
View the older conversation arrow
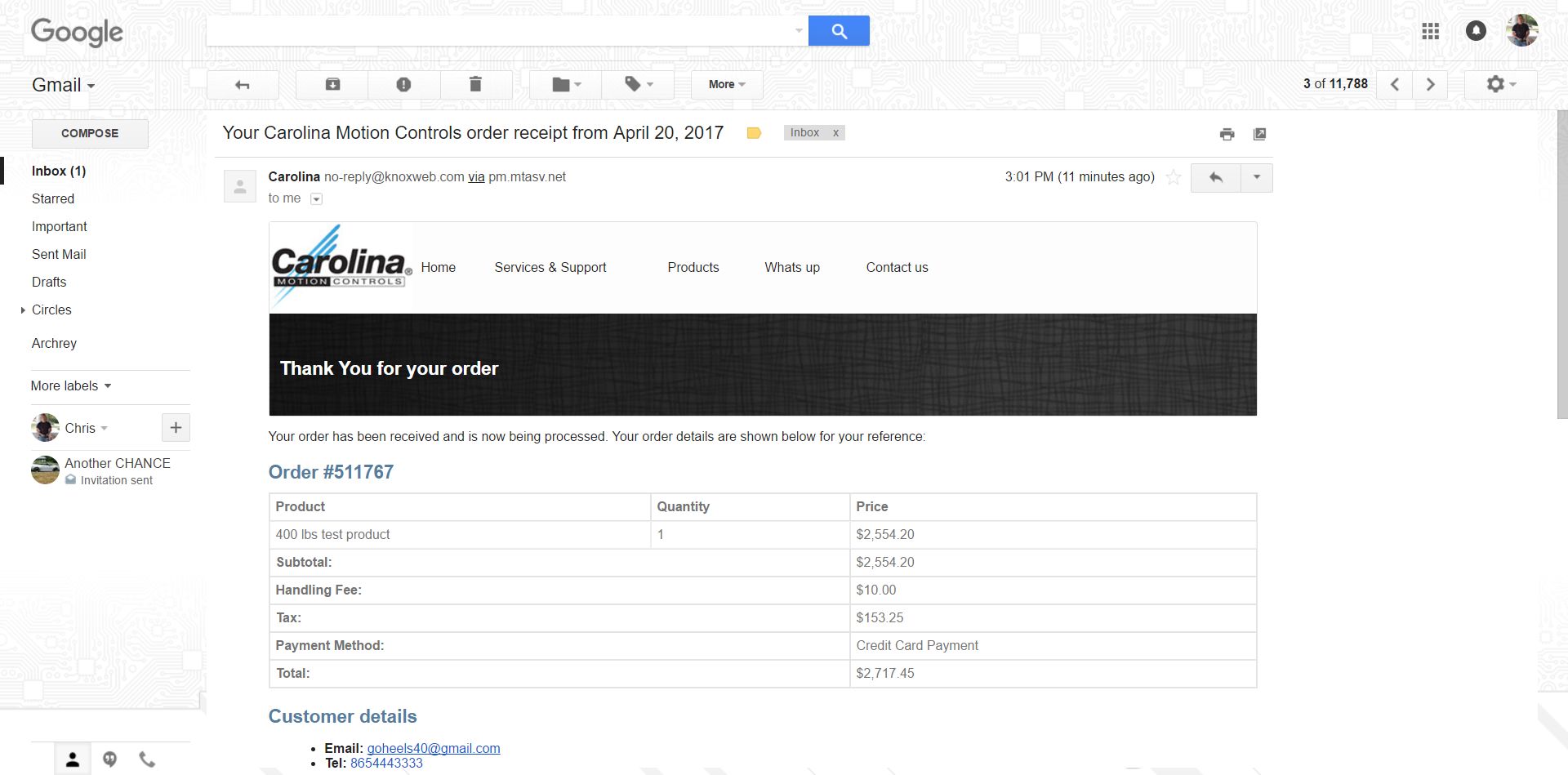[1430, 84]
